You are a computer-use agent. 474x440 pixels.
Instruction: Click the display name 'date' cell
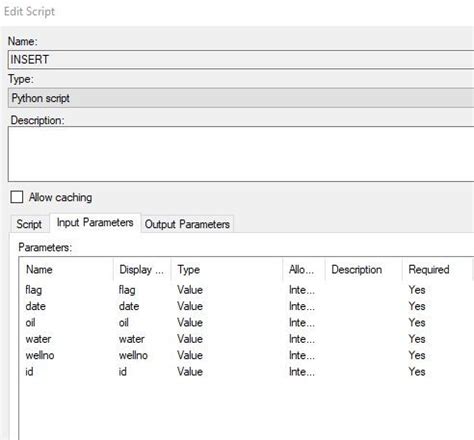point(129,306)
